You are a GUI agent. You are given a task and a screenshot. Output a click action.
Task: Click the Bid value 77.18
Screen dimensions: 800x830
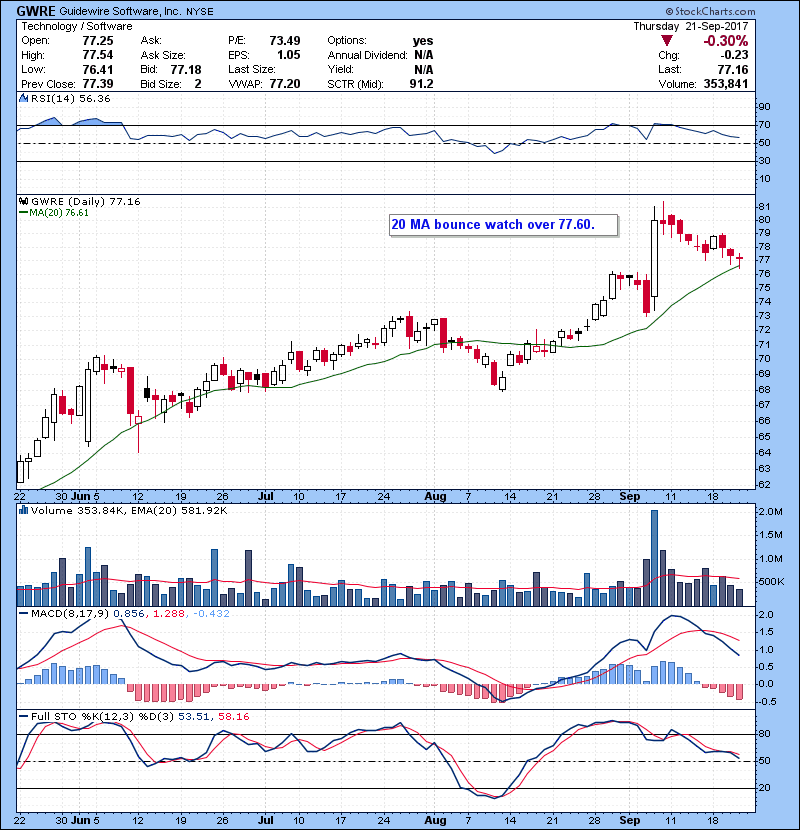coord(186,69)
